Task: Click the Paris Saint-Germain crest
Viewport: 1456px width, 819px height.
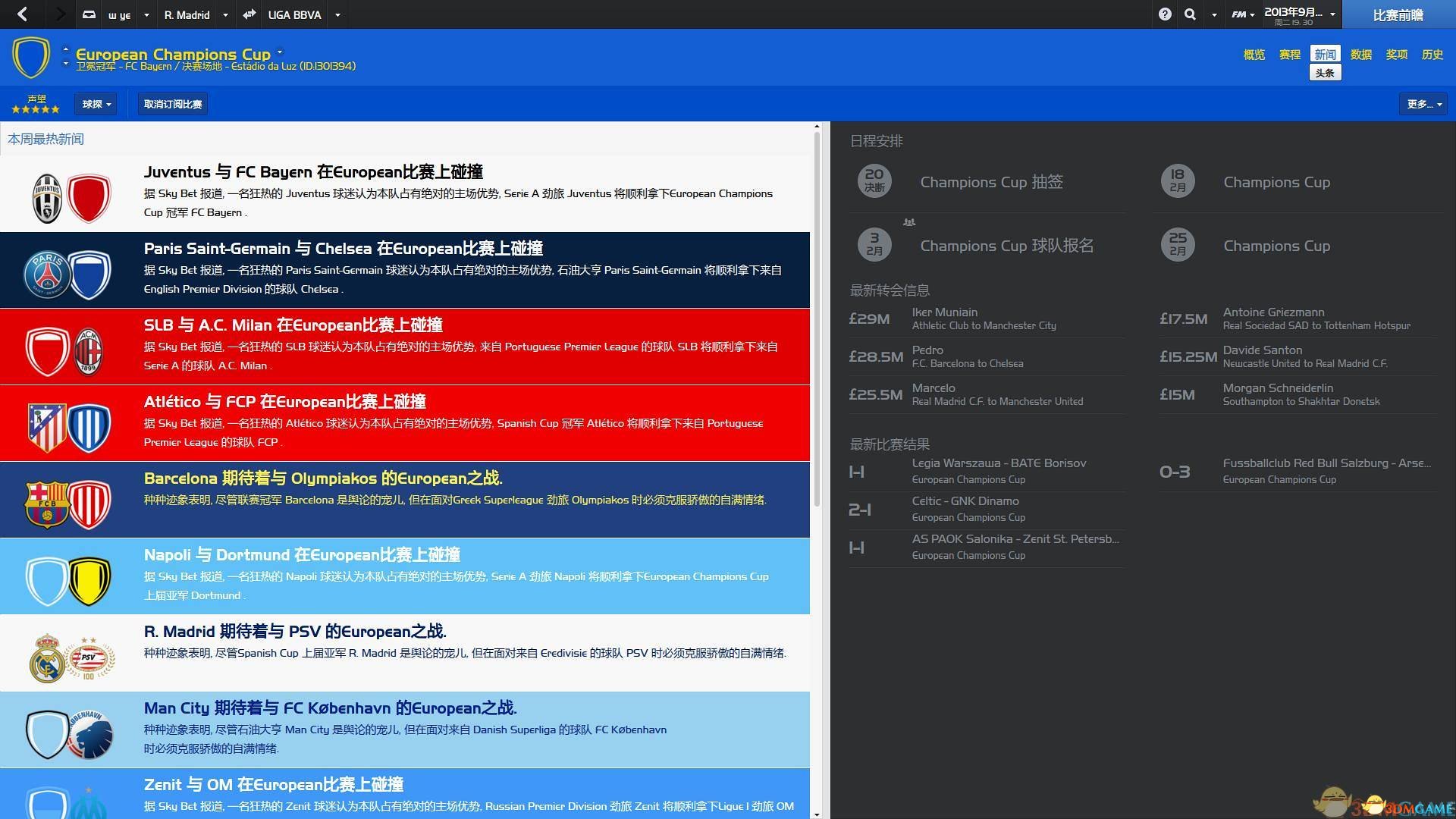Action: tap(46, 275)
